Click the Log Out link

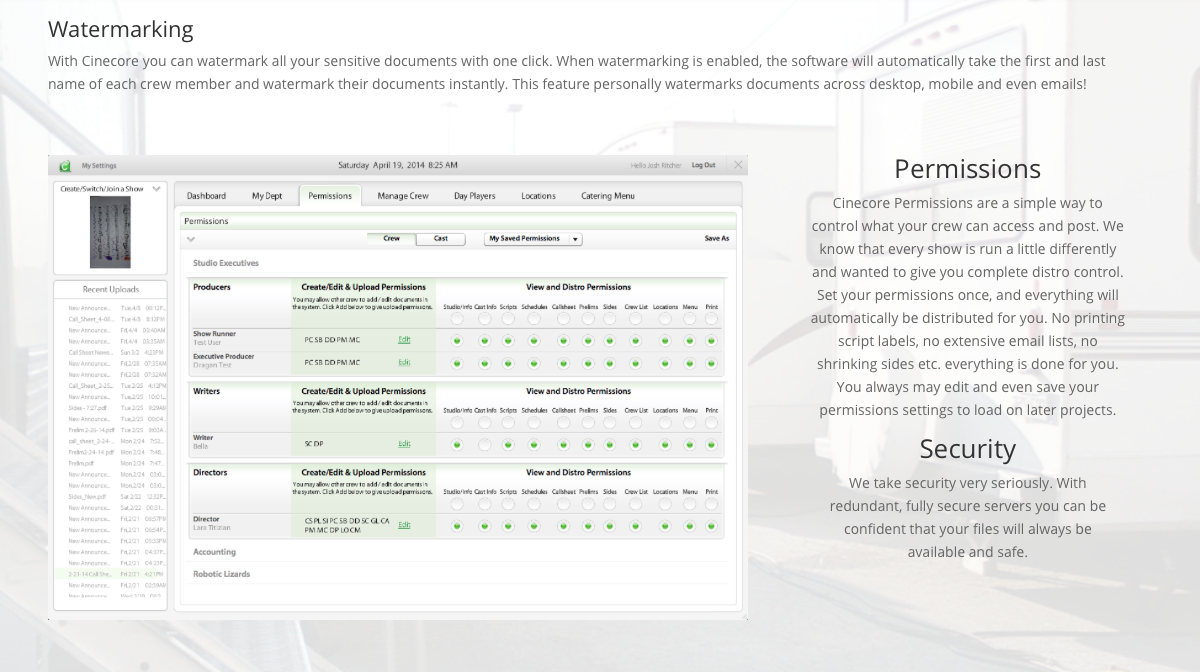(703, 165)
